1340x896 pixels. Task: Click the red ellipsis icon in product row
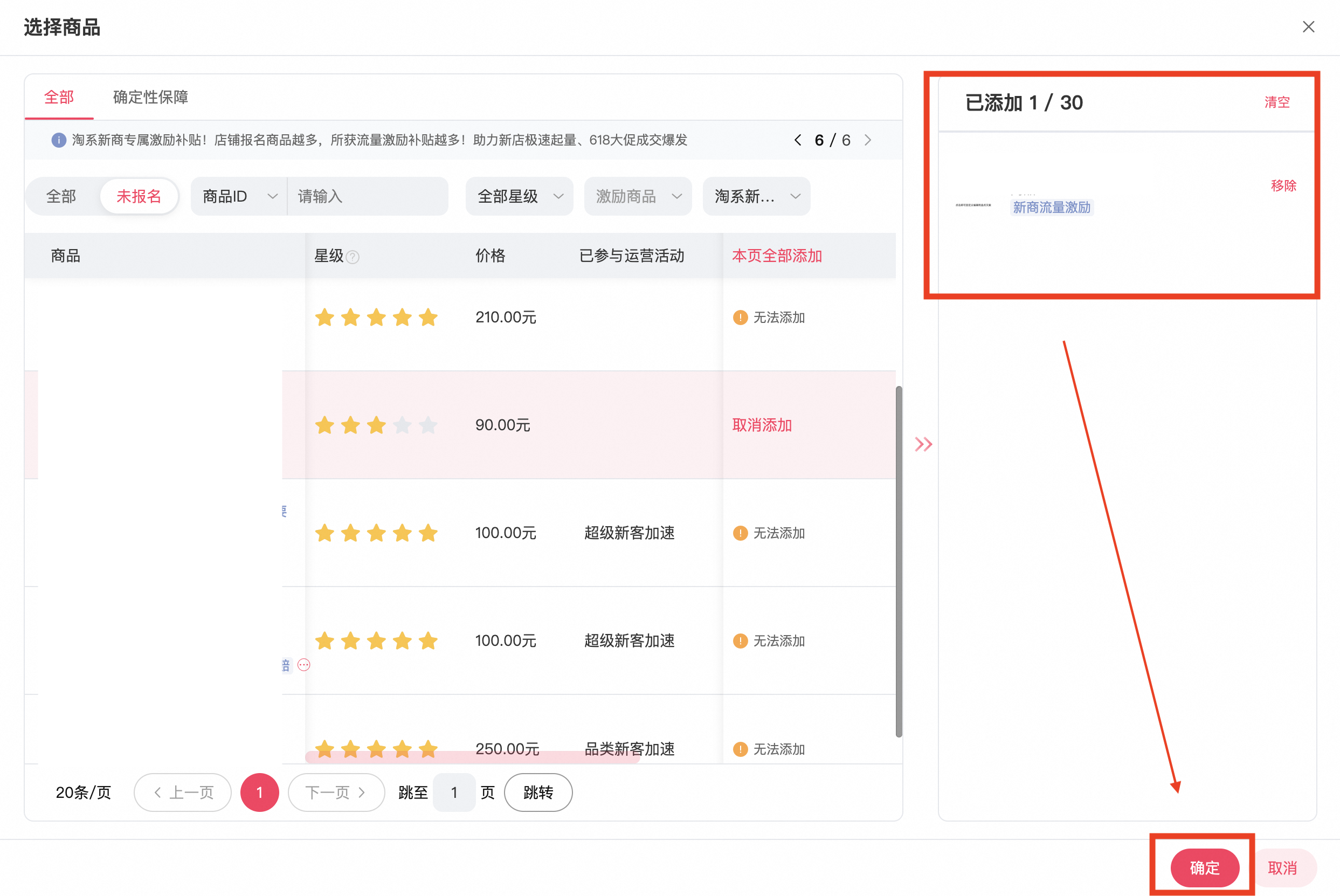pyautogui.click(x=304, y=665)
